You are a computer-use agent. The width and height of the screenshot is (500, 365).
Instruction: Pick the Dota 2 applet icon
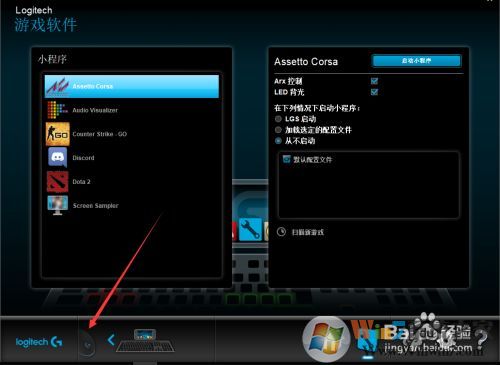[x=58, y=182]
